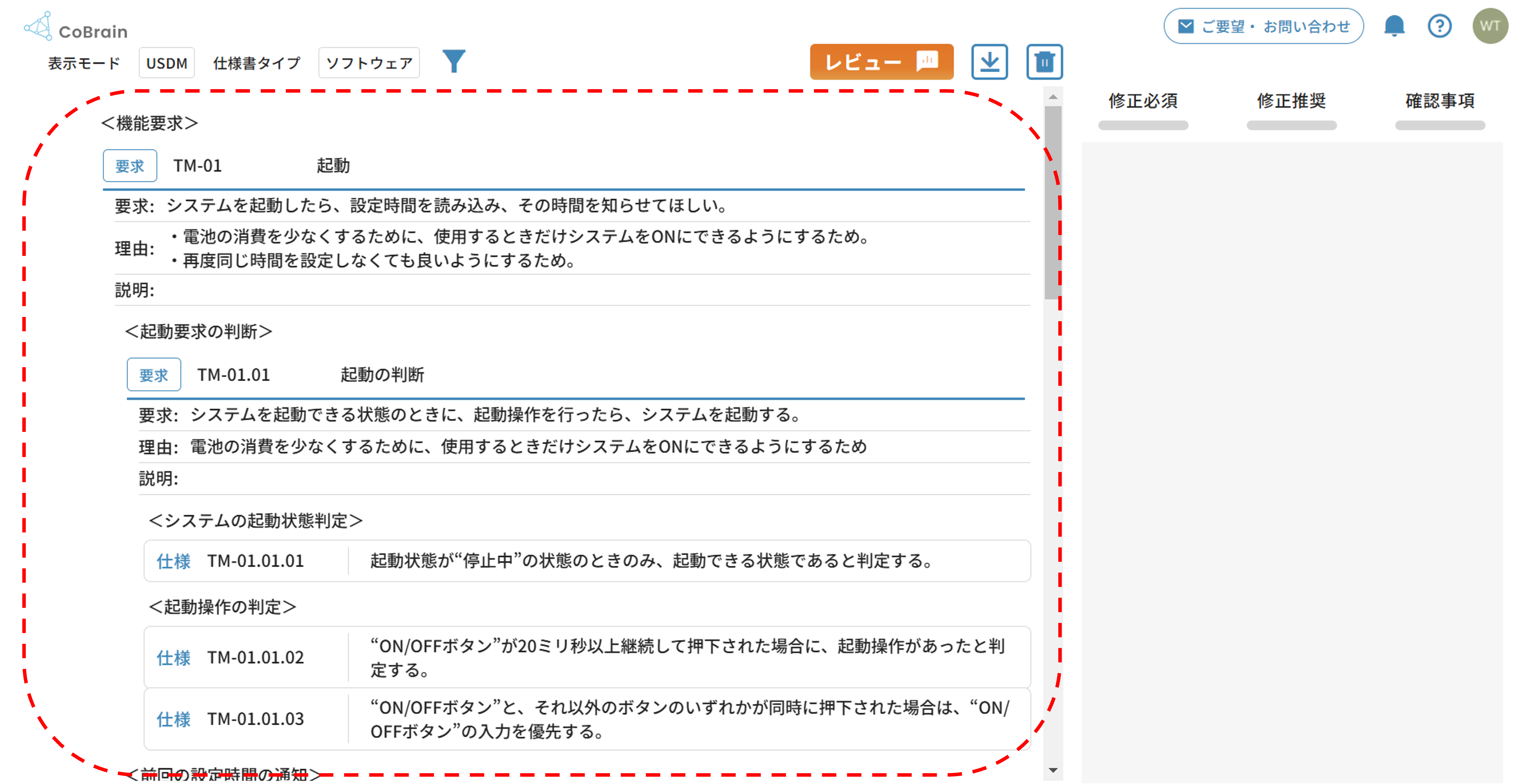Select spec row TM-01.01.03
The image size is (1523, 784).
pos(587,719)
